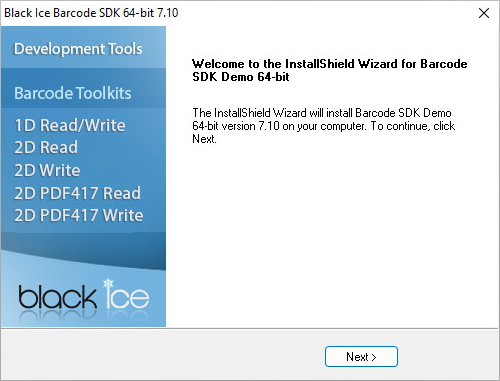Click the blank white area below the description

(x=332, y=233)
